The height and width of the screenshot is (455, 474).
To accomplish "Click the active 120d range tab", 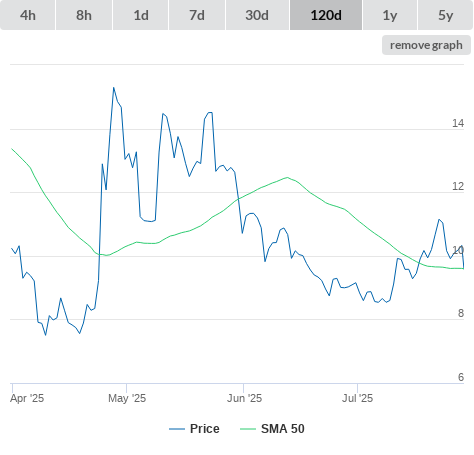I will 326,15.
